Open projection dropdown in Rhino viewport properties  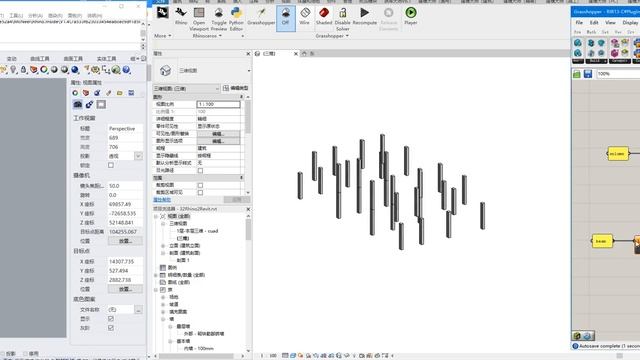tap(138, 156)
